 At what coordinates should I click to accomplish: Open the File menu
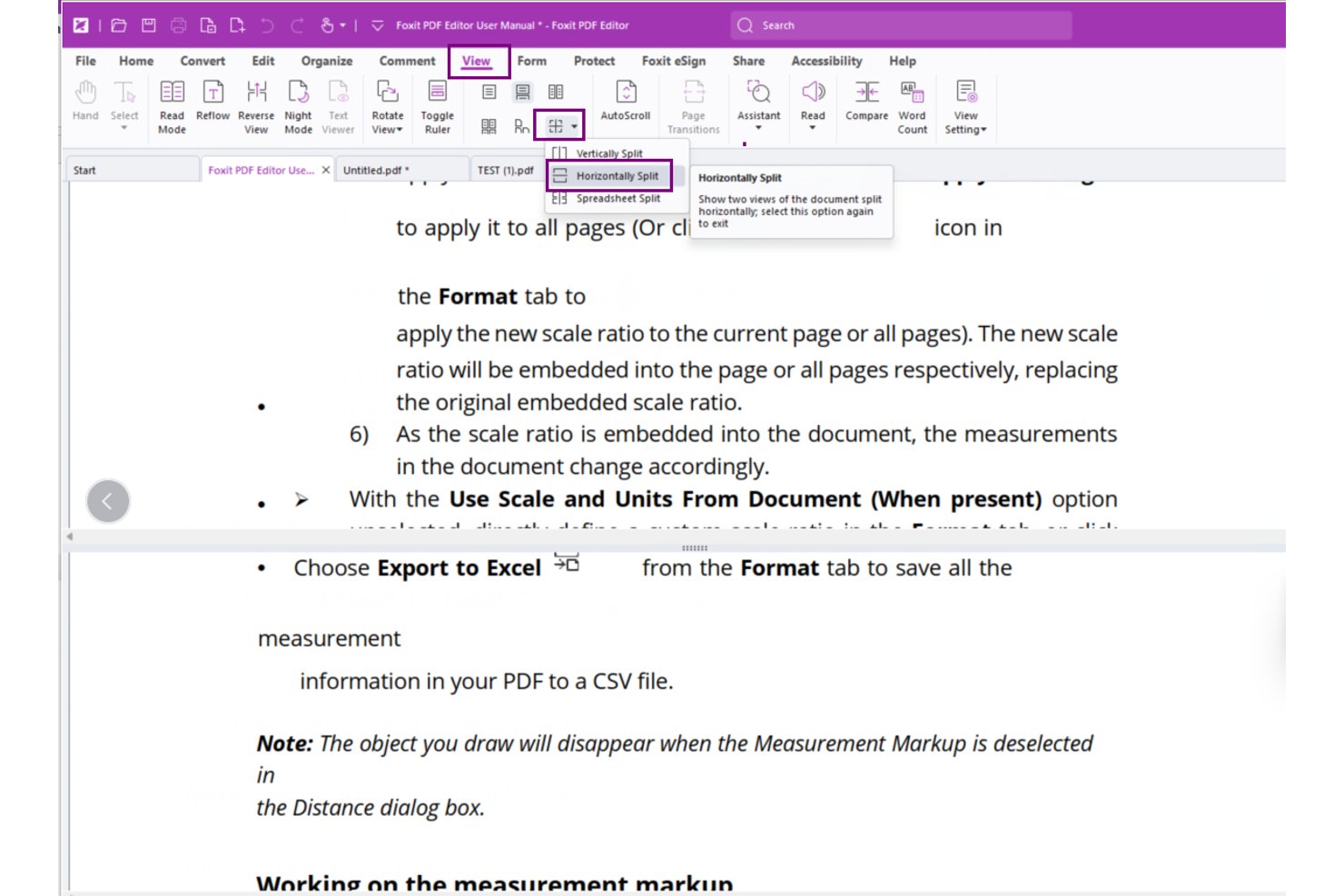pos(85,61)
